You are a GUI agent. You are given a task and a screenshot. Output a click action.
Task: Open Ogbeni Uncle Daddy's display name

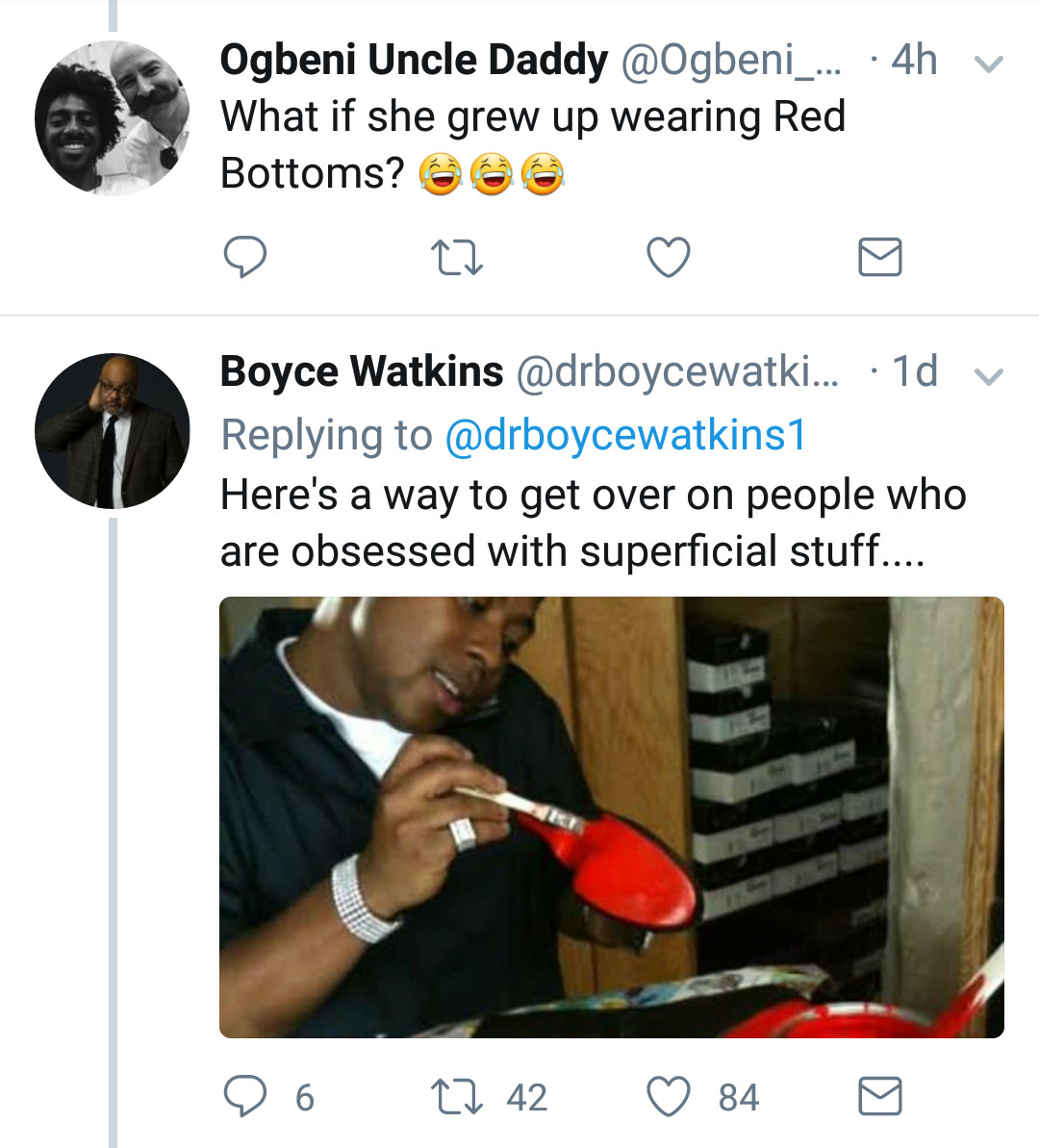[414, 60]
